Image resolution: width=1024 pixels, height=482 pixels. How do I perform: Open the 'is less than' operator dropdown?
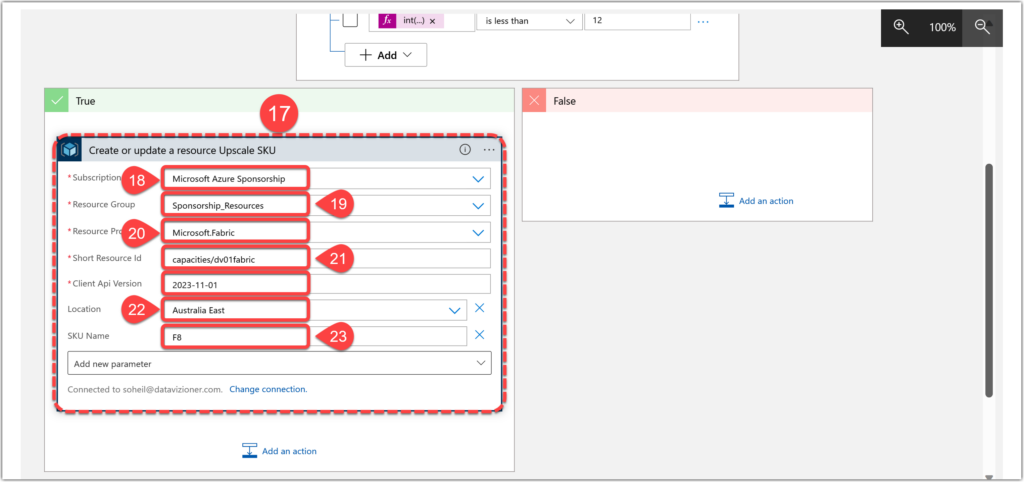tap(529, 21)
